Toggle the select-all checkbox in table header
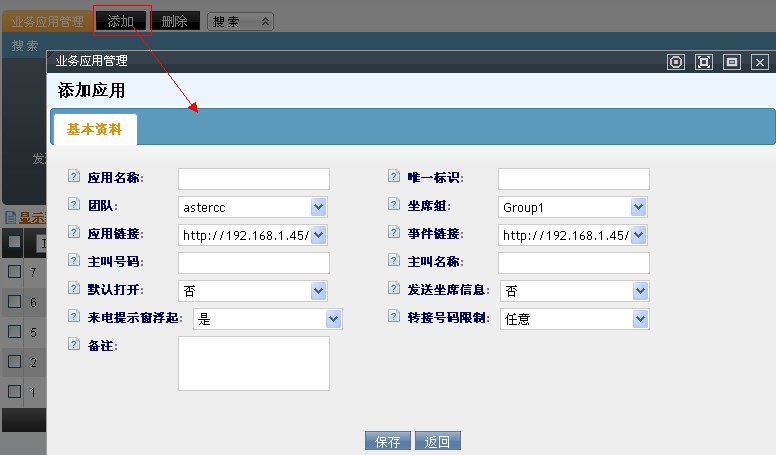Screen dimensions: 776x455 tap(14, 242)
